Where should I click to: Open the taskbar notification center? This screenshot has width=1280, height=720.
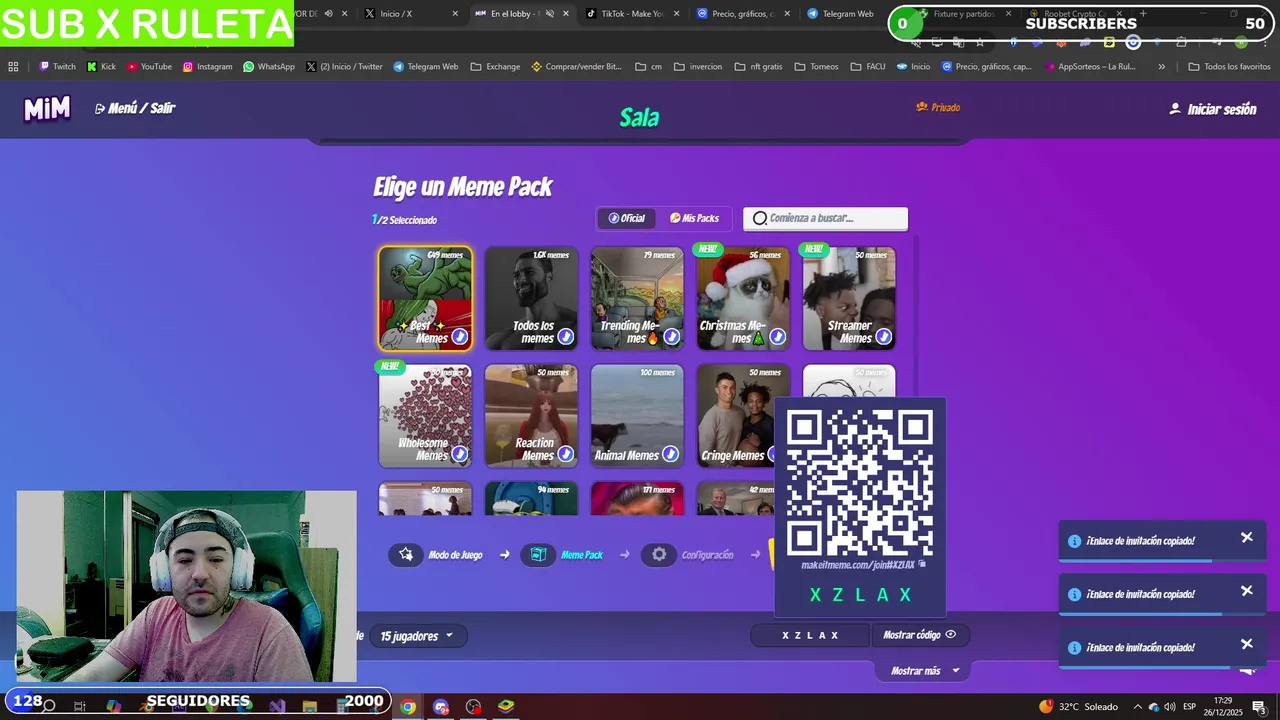(x=1258, y=707)
